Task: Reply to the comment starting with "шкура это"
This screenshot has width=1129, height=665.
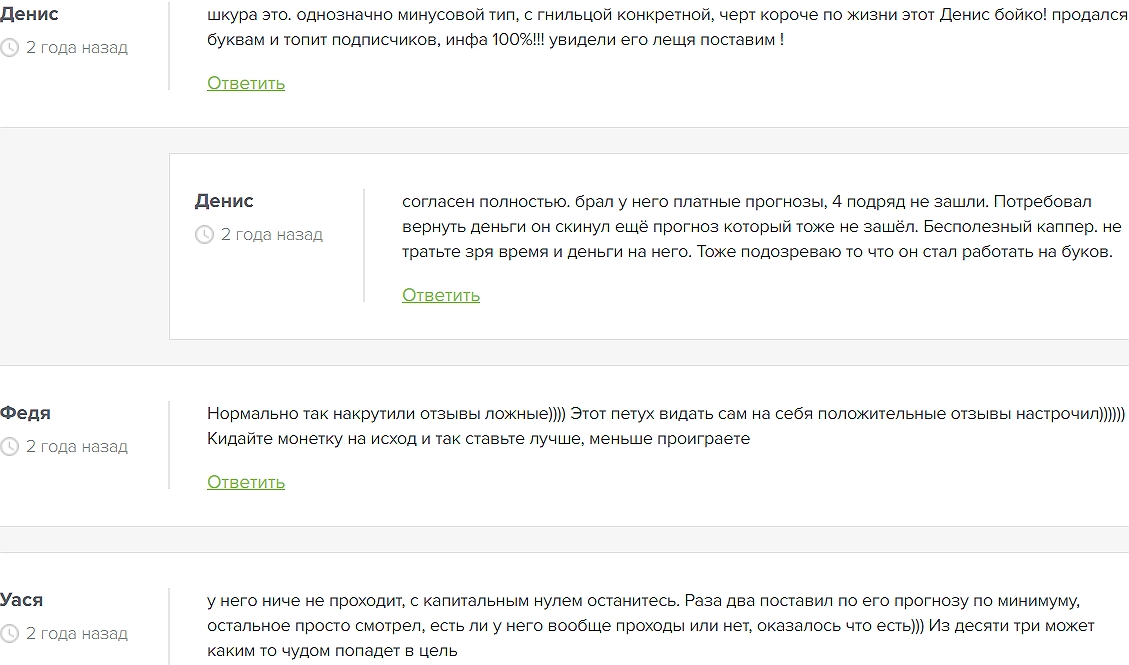Action: 246,83
